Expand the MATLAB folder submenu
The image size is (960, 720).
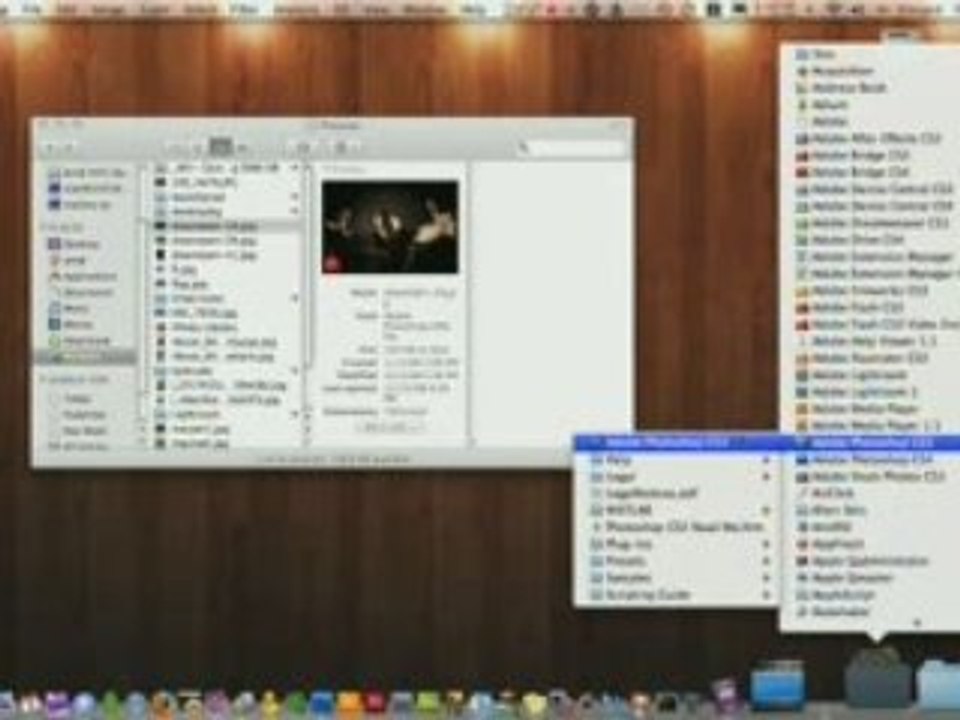[766, 510]
